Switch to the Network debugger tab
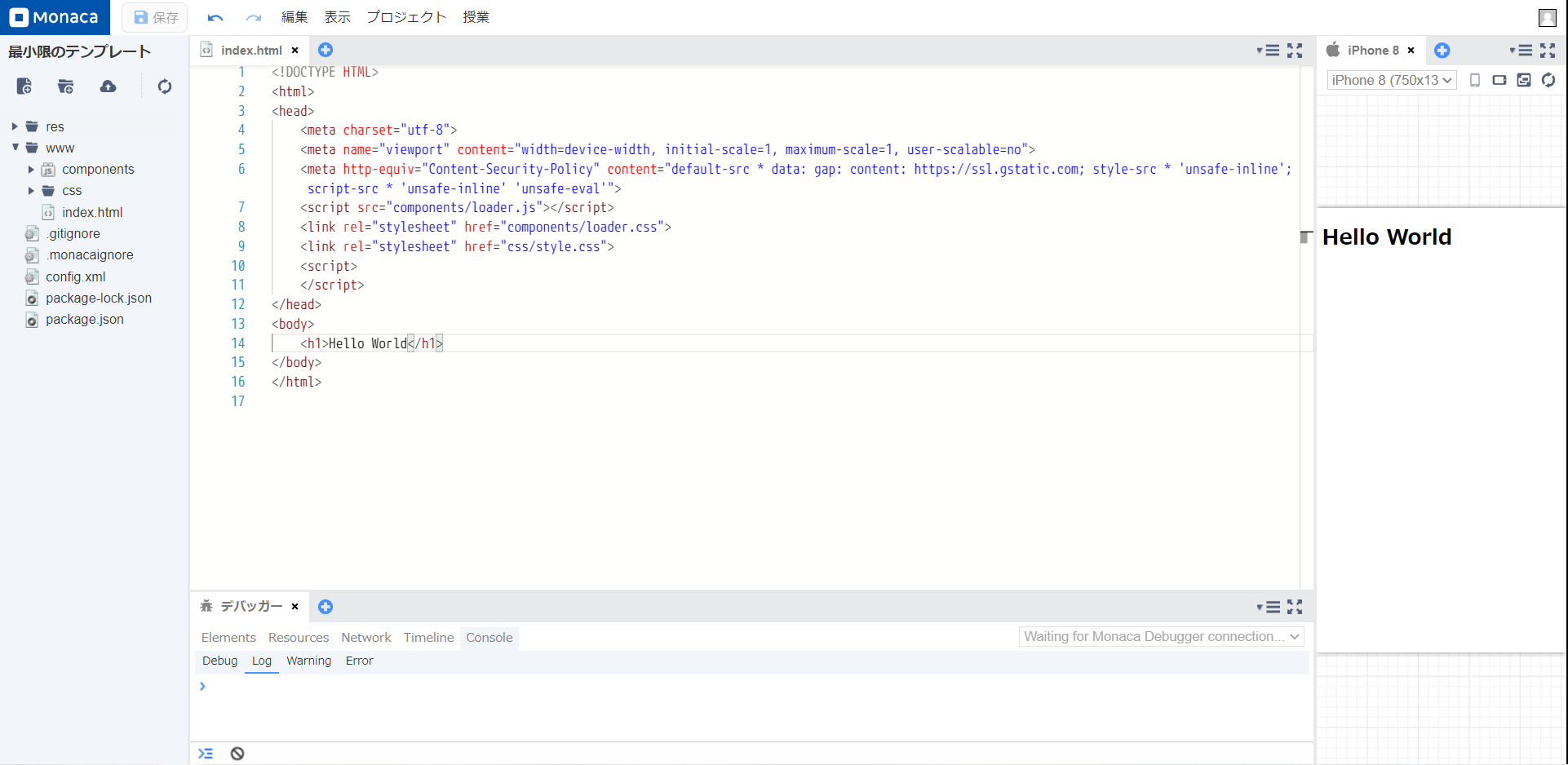This screenshot has height=765, width=1568. 366,637
